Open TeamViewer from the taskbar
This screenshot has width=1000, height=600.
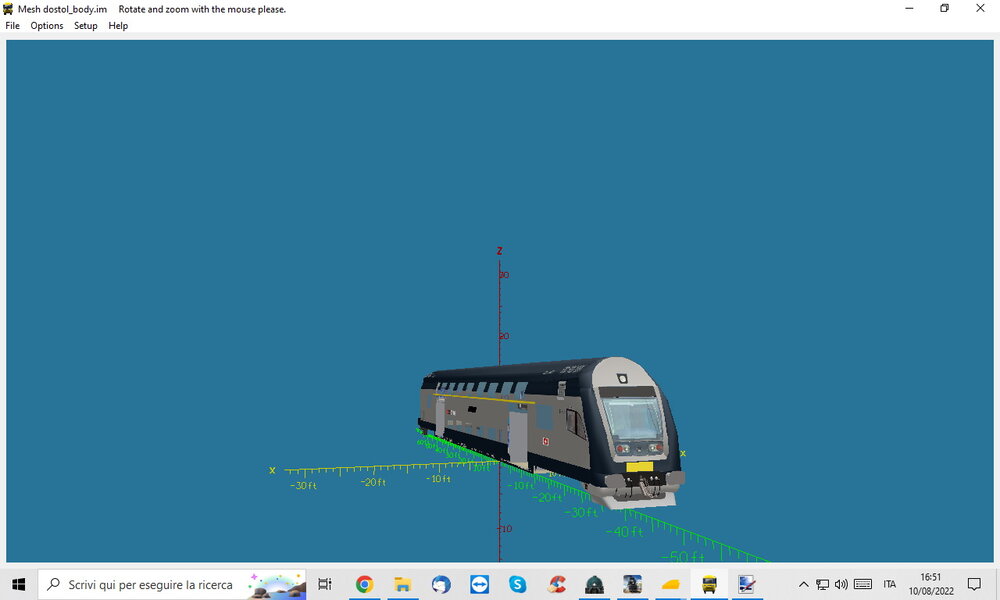coord(479,584)
